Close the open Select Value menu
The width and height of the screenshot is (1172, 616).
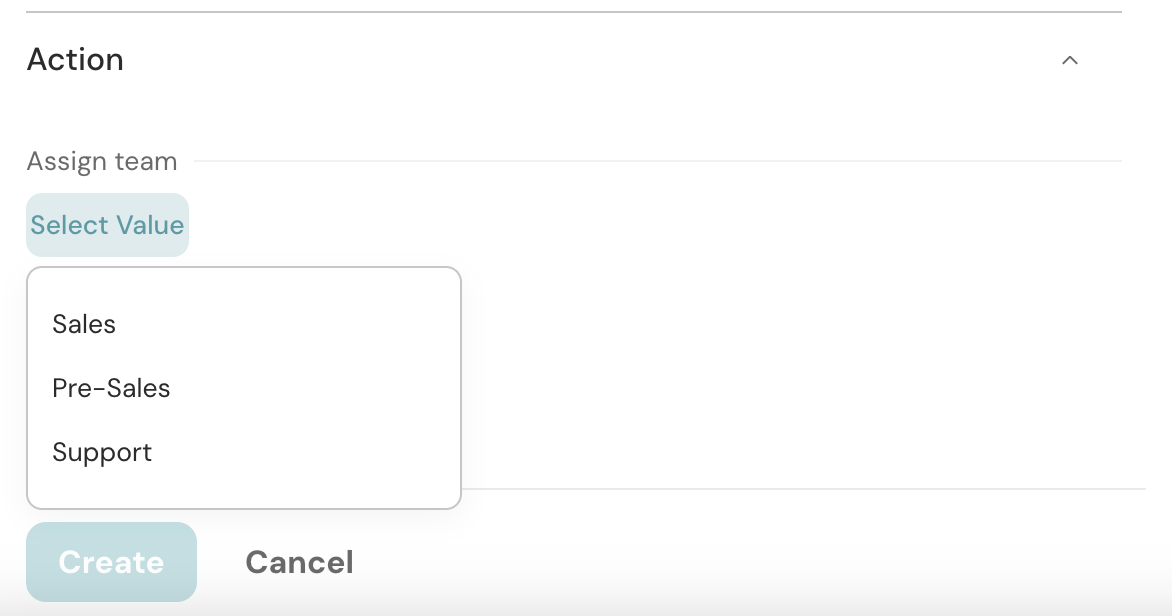pos(107,225)
